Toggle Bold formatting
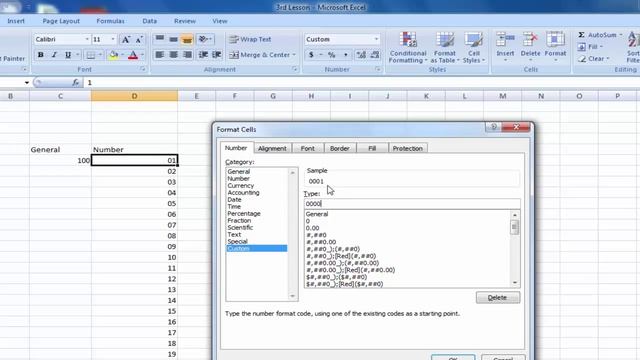 pos(40,55)
